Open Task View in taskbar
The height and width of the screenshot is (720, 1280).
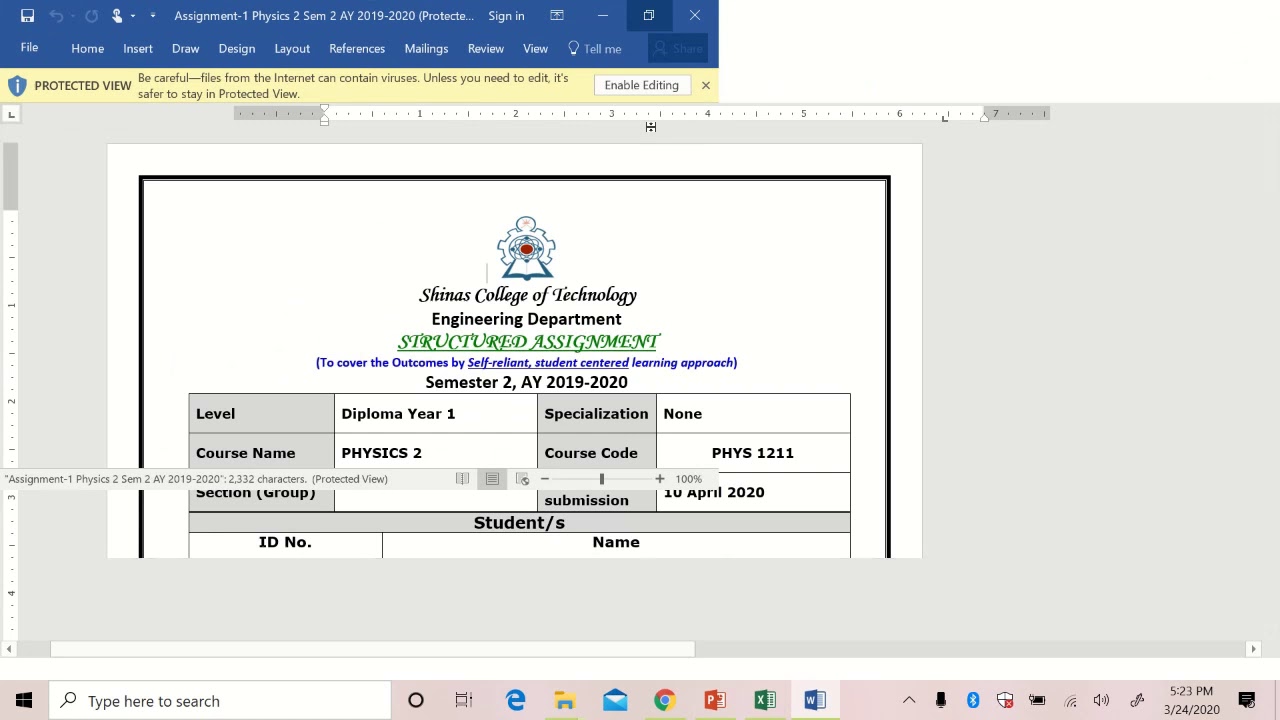(x=464, y=701)
